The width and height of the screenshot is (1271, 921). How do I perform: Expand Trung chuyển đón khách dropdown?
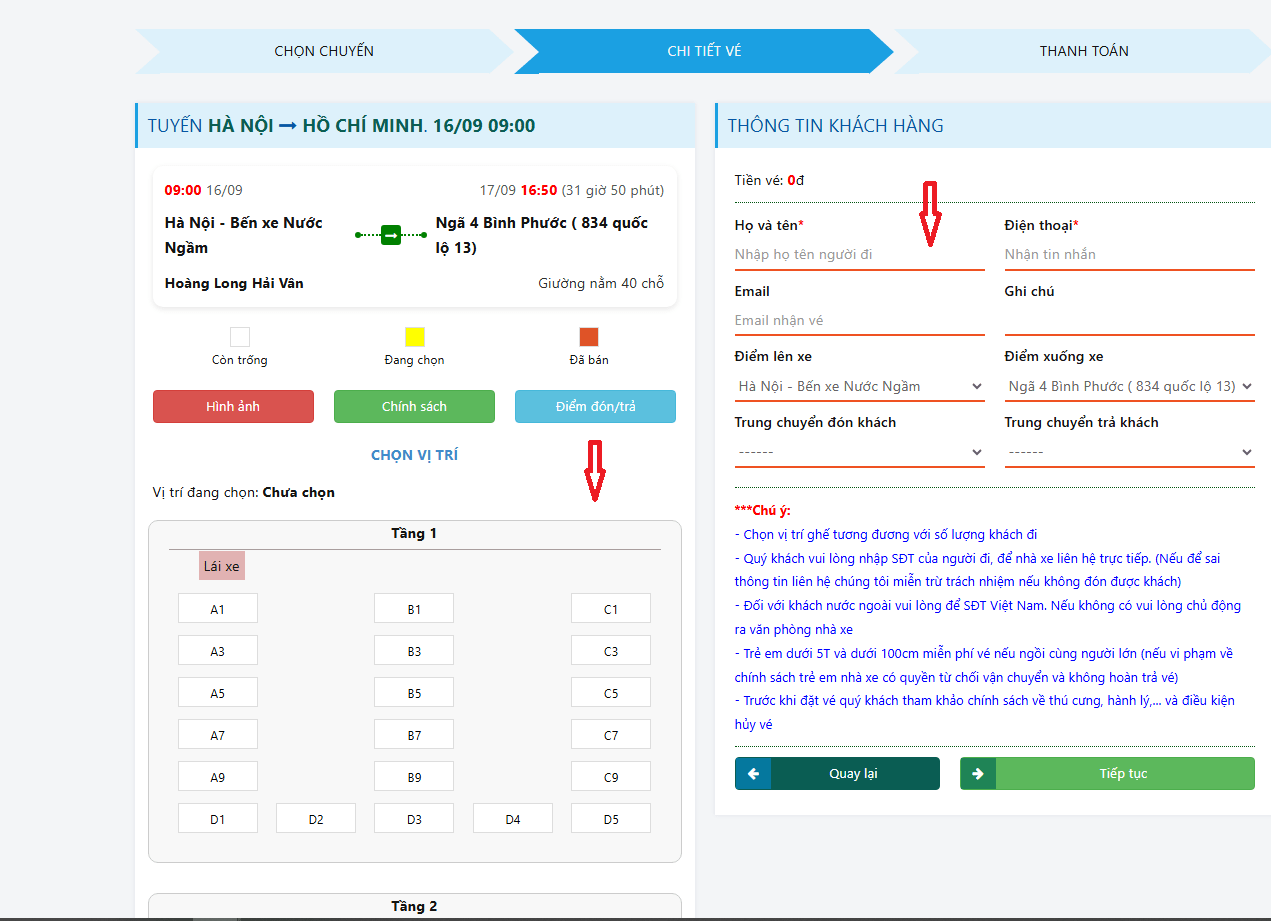(859, 452)
